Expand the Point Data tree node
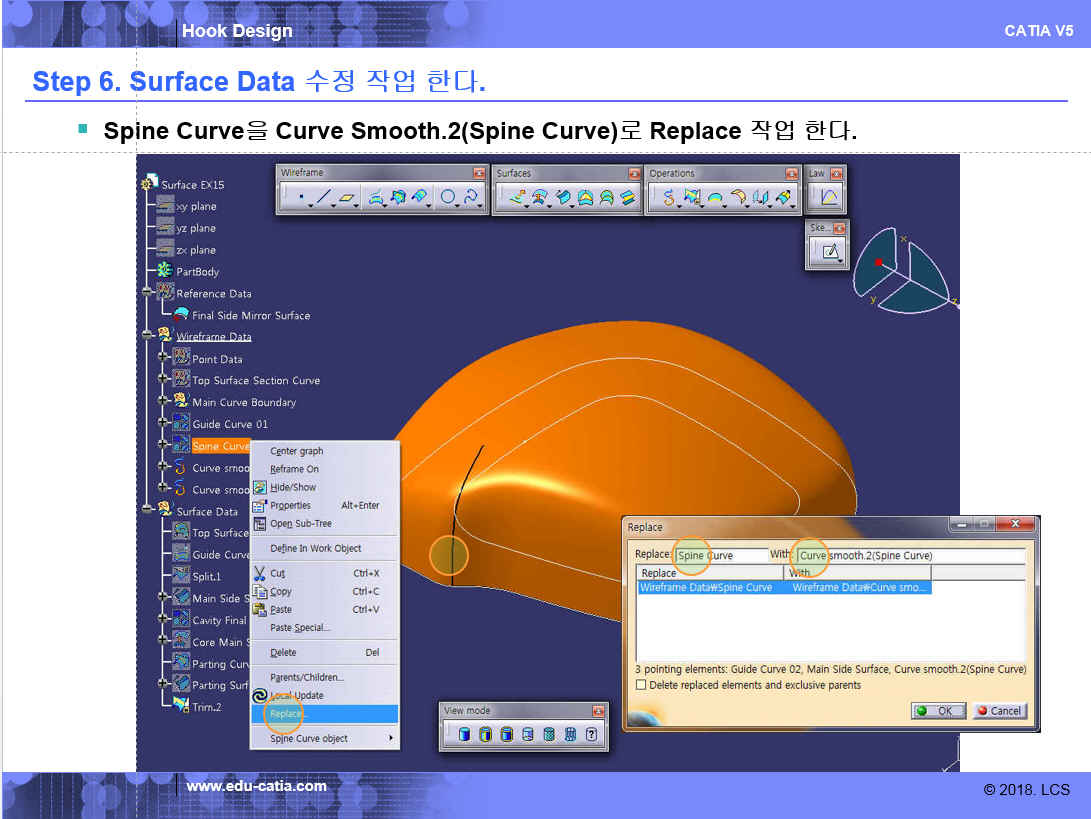 pyautogui.click(x=164, y=359)
